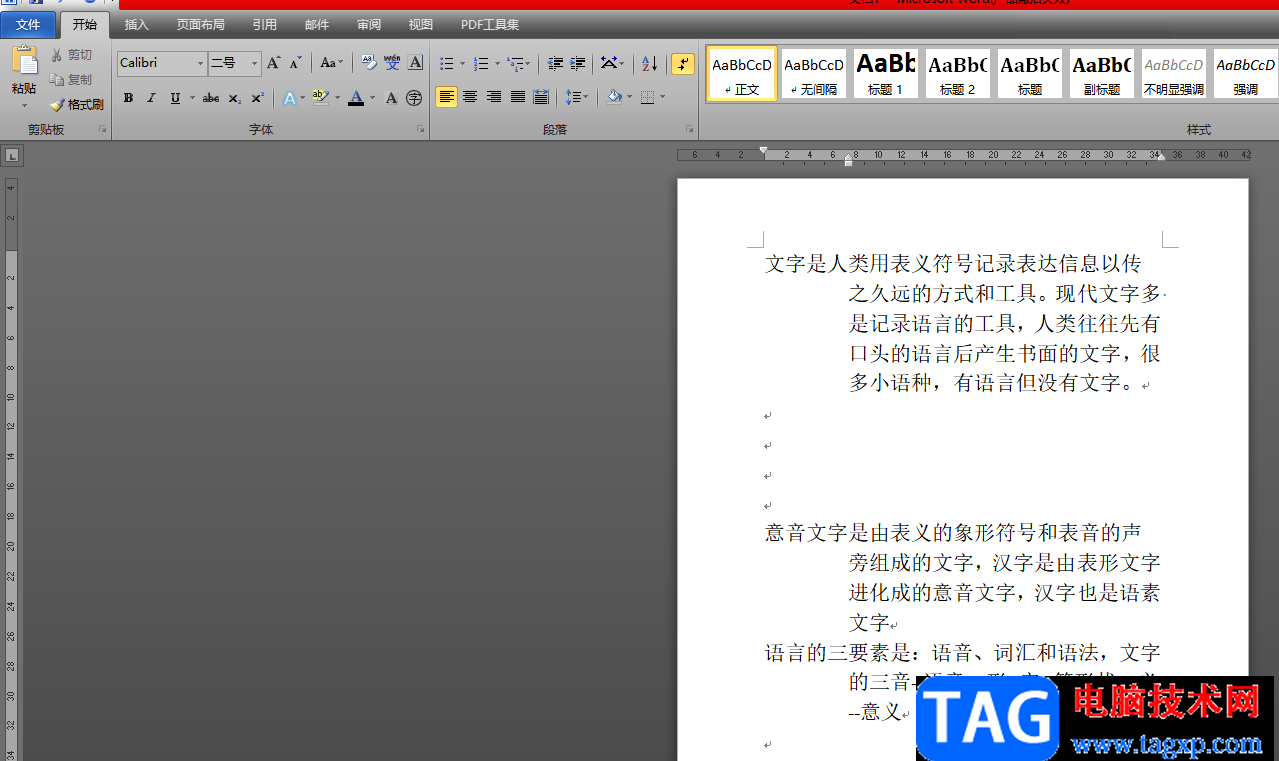1279x761 pixels.
Task: Click the bulleted list icon
Action: [x=447, y=63]
